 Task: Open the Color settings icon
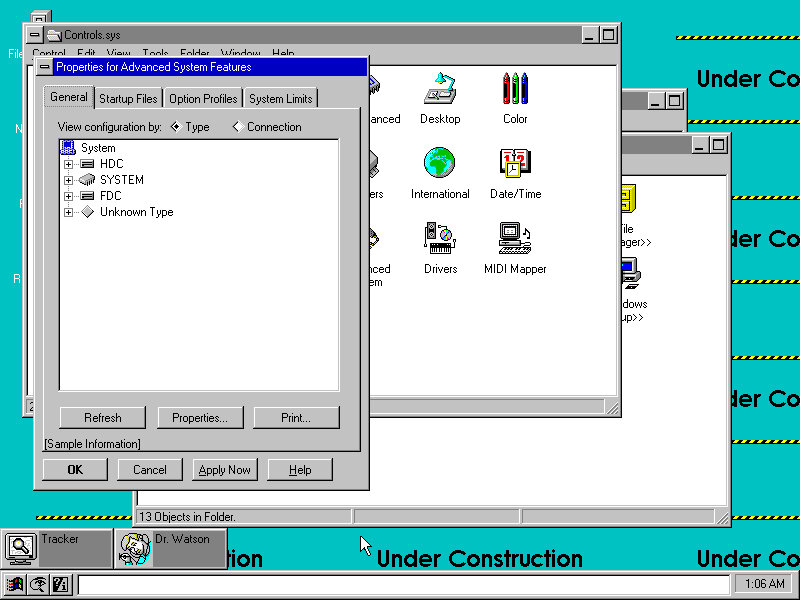tap(515, 90)
